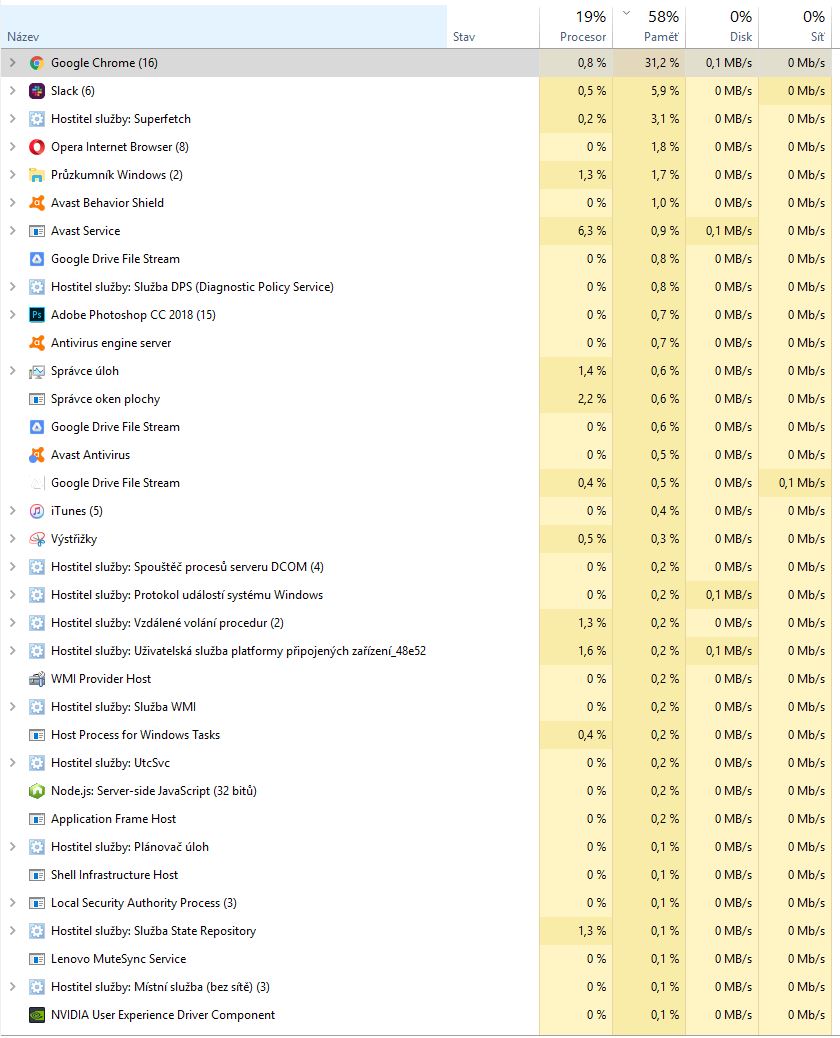This screenshot has width=840, height=1038.
Task: Click the Opera Internet Browser icon
Action: [x=37, y=147]
